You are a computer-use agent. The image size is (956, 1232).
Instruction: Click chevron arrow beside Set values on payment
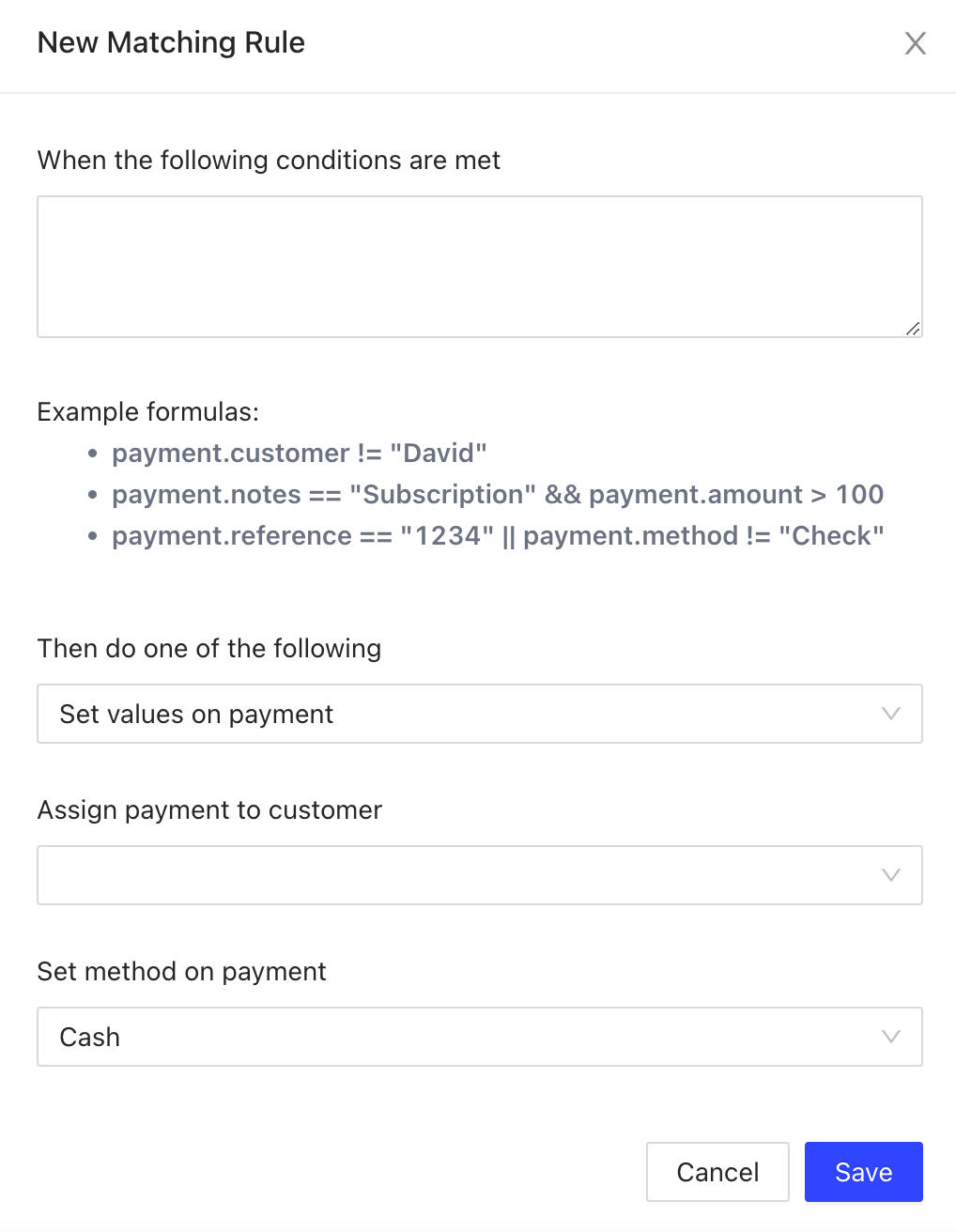(x=891, y=714)
